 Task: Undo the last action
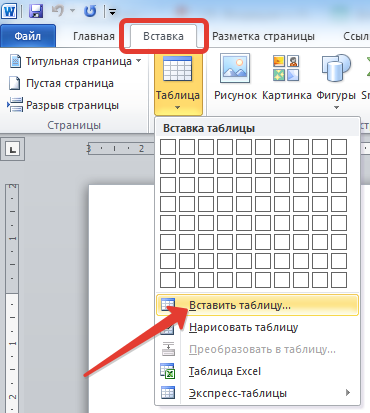[58, 11]
